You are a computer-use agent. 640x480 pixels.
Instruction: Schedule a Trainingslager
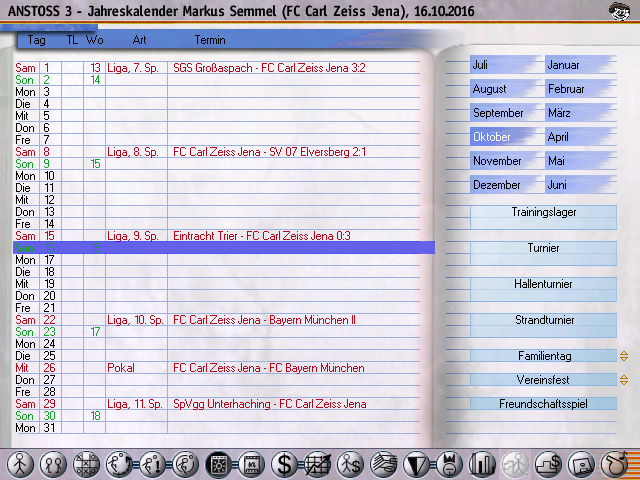click(543, 218)
